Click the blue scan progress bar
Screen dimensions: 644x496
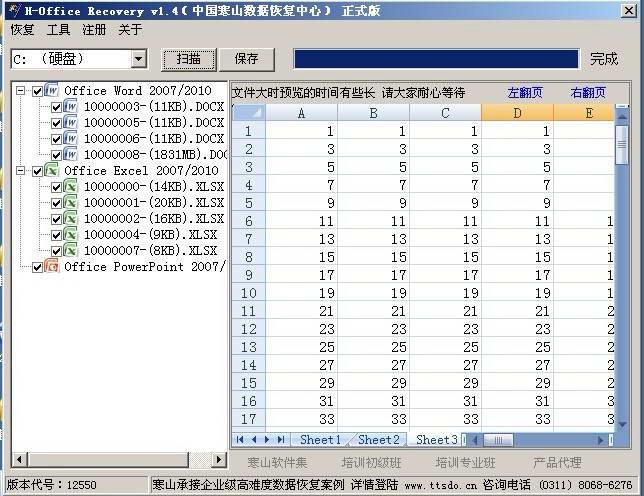click(x=436, y=59)
